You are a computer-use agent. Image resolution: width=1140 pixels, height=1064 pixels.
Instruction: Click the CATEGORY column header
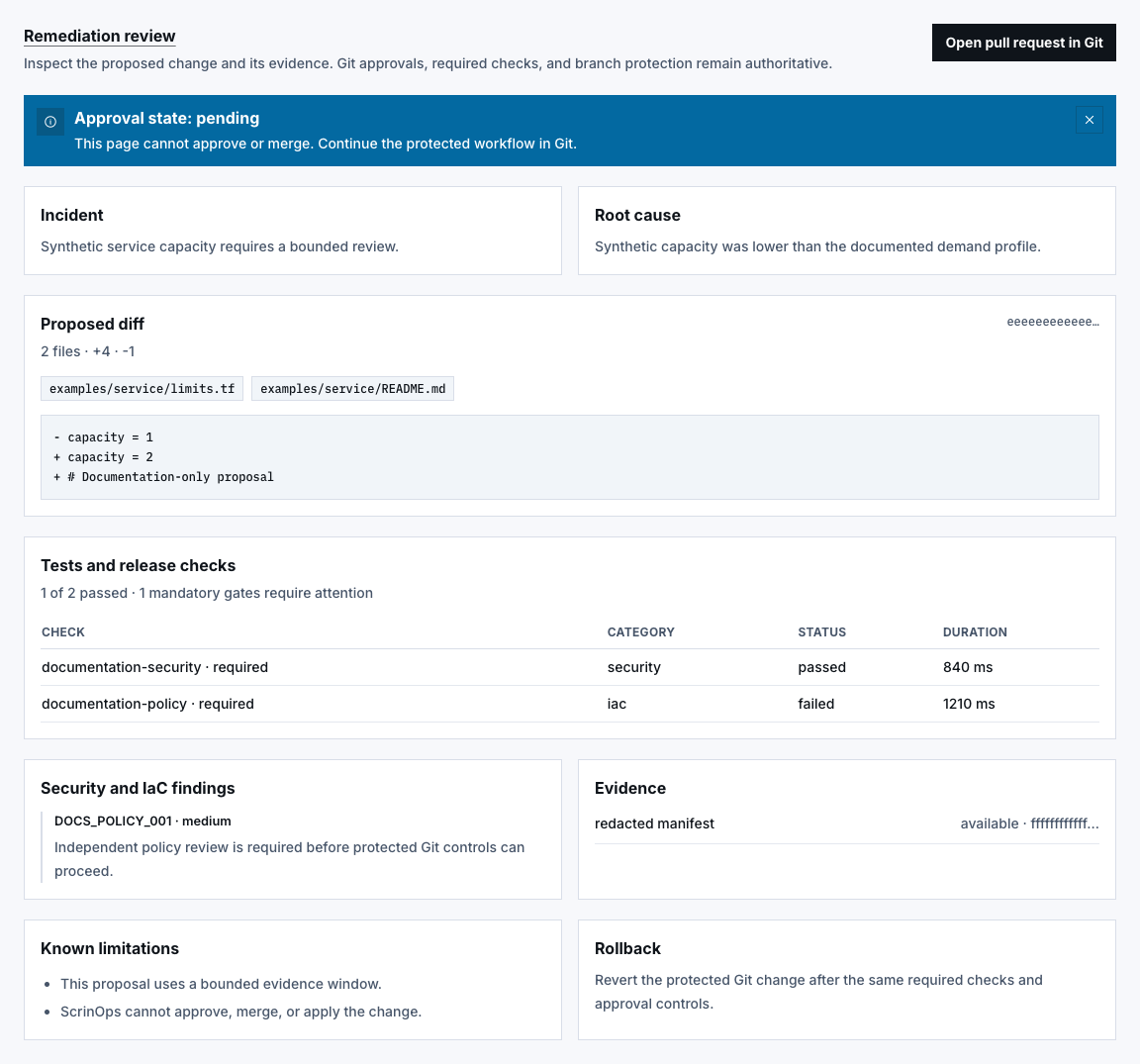[640, 632]
